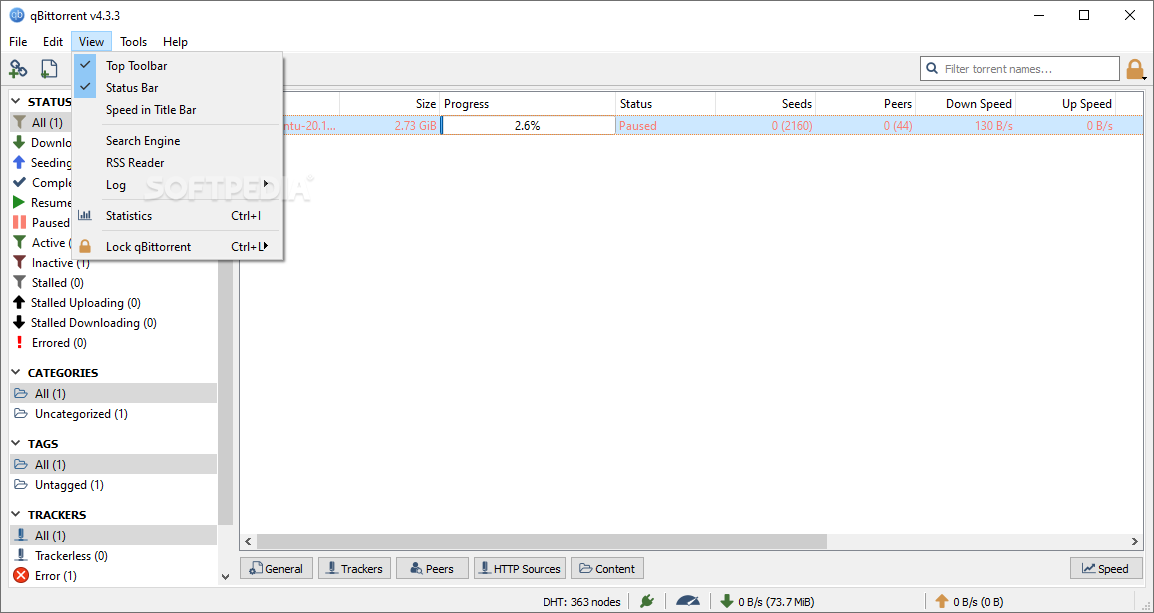
Task: Click the Add Torrent Link toolbar icon
Action: click(x=18, y=68)
